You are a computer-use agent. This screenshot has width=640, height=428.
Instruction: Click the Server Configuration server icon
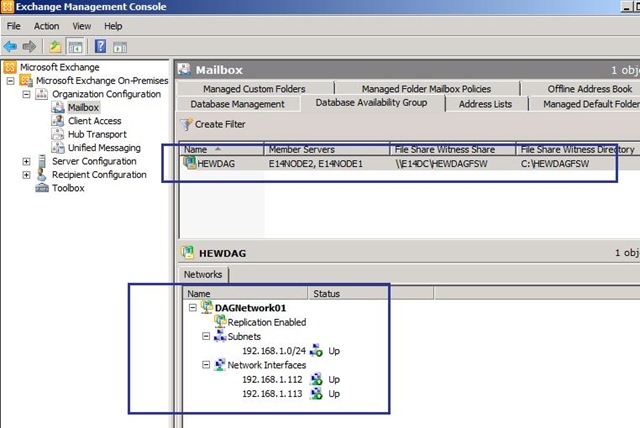tap(42, 161)
